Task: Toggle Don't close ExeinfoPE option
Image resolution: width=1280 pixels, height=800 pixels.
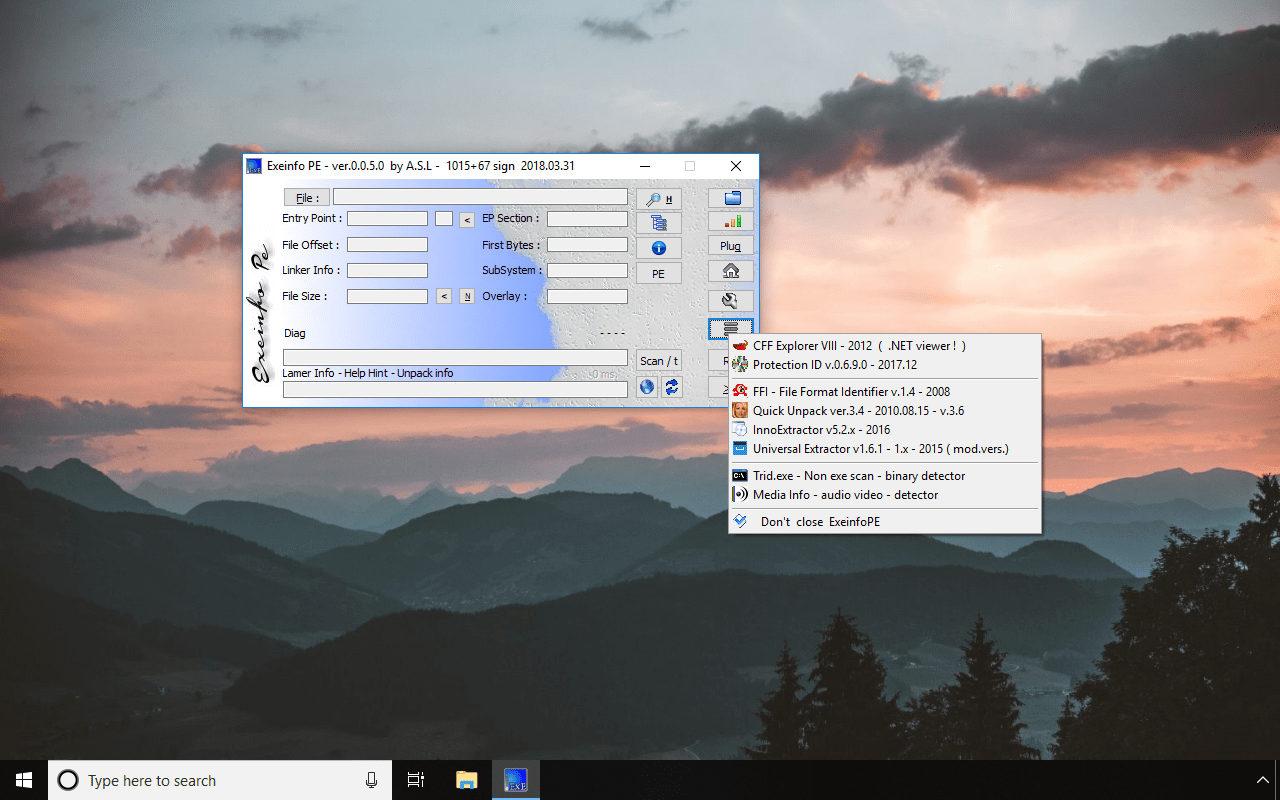Action: pyautogui.click(x=885, y=522)
